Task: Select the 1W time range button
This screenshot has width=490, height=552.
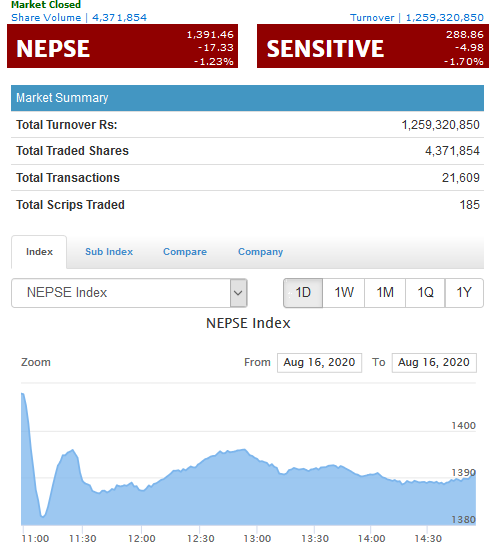Action: point(344,293)
